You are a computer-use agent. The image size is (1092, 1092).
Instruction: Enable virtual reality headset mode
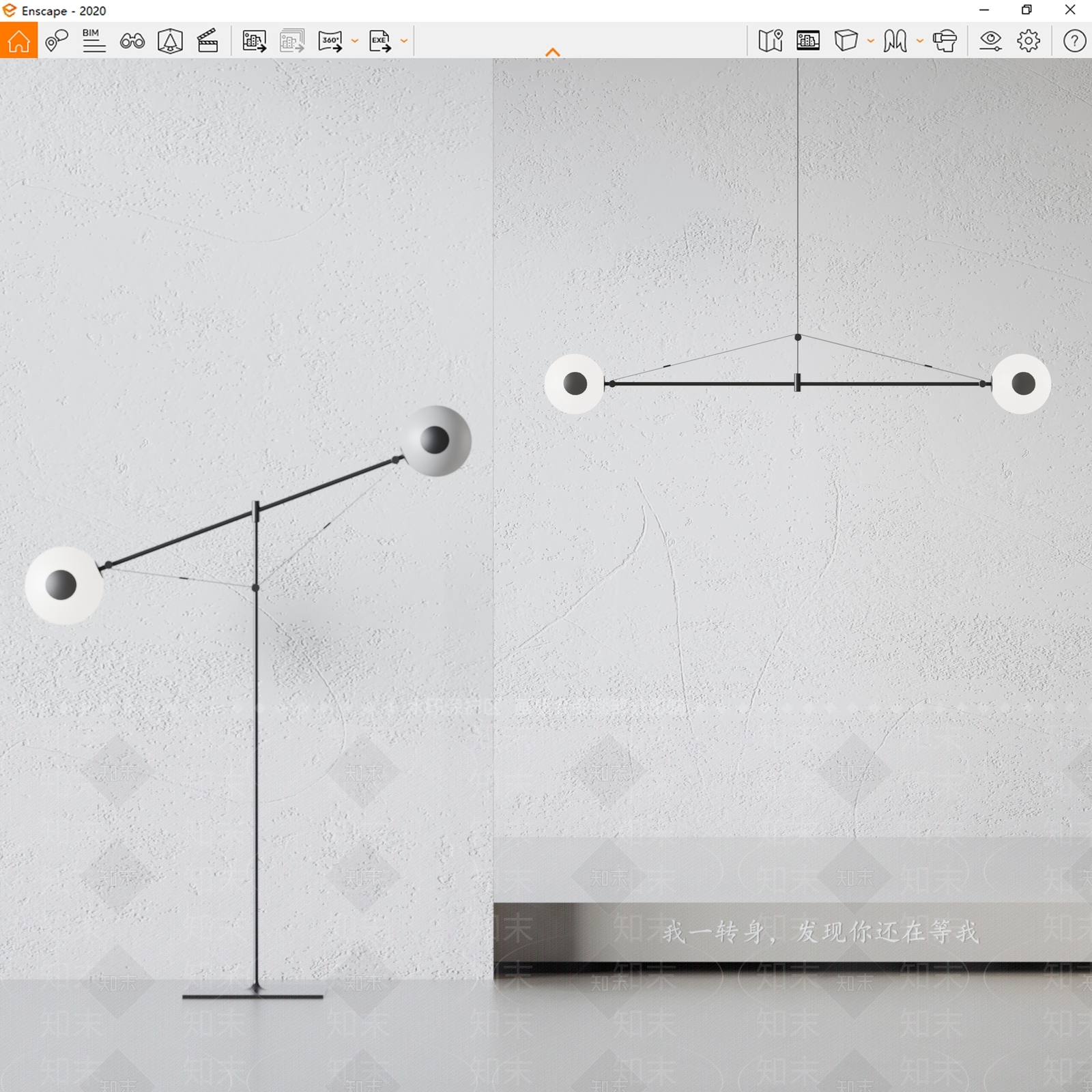(945, 41)
